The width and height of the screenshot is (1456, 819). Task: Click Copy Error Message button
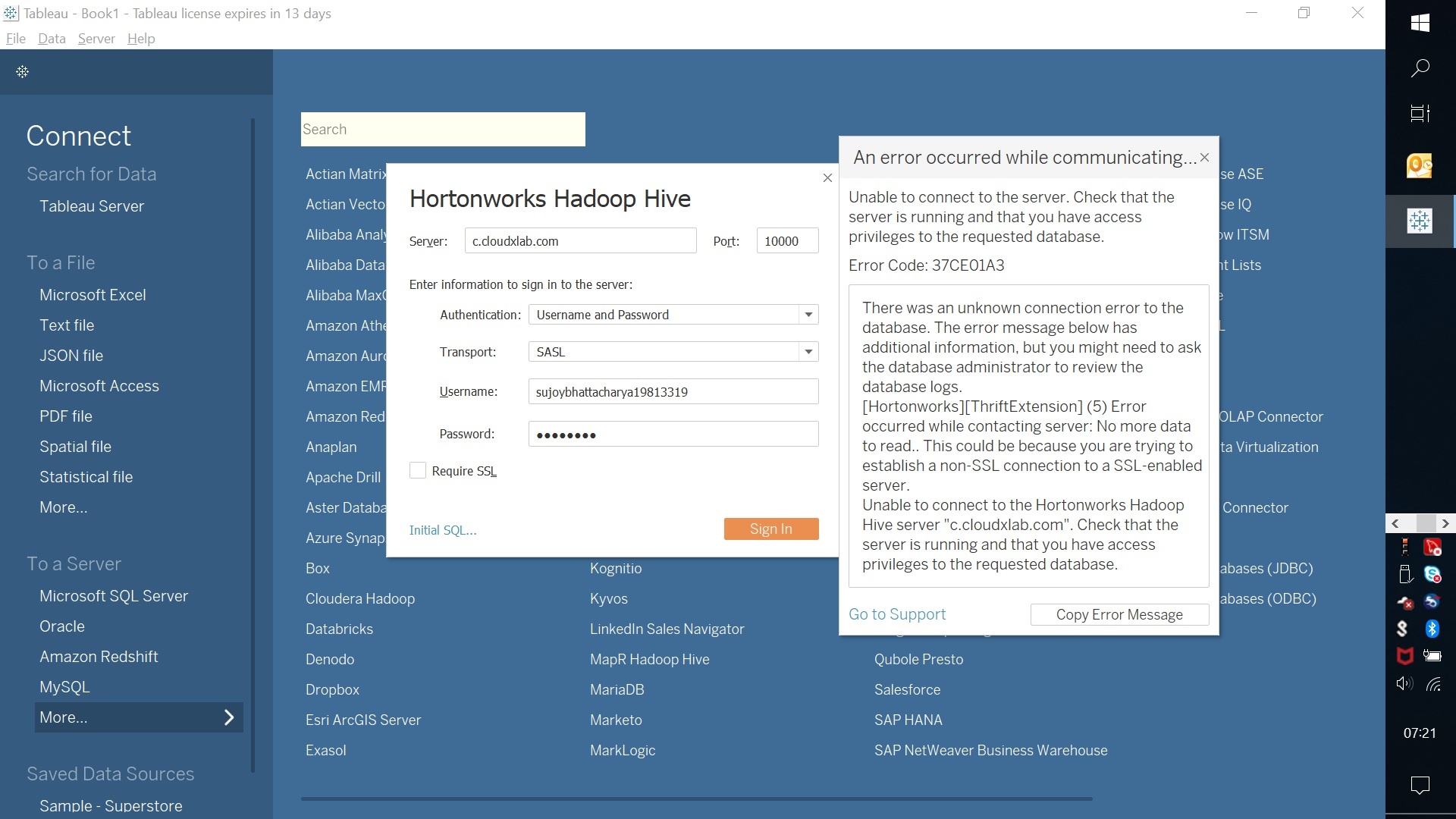point(1119,615)
